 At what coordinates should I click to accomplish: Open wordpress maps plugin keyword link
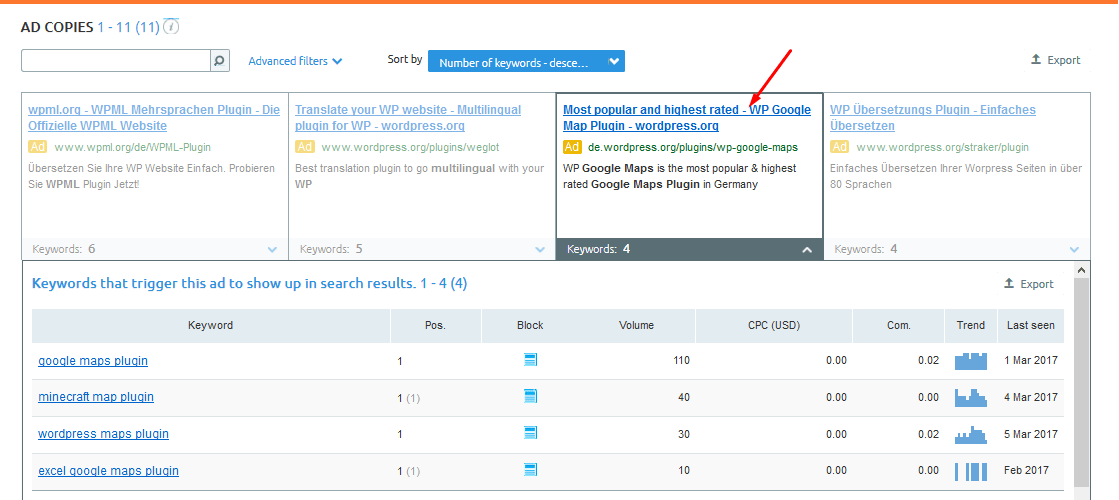(103, 434)
